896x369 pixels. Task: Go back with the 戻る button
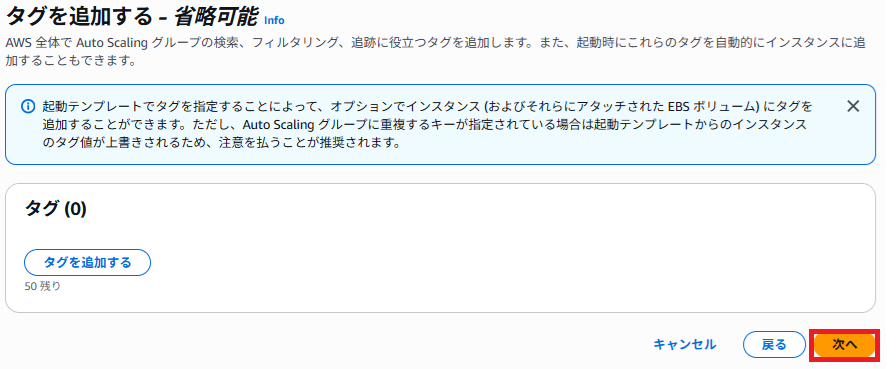click(774, 344)
